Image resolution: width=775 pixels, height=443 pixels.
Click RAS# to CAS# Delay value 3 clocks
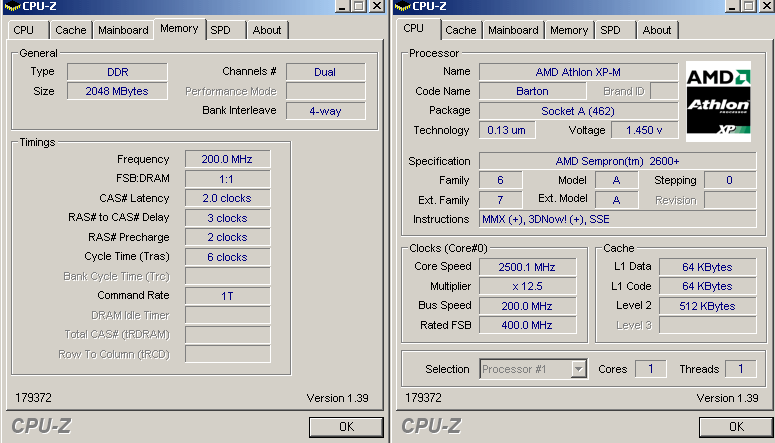click(x=227, y=218)
